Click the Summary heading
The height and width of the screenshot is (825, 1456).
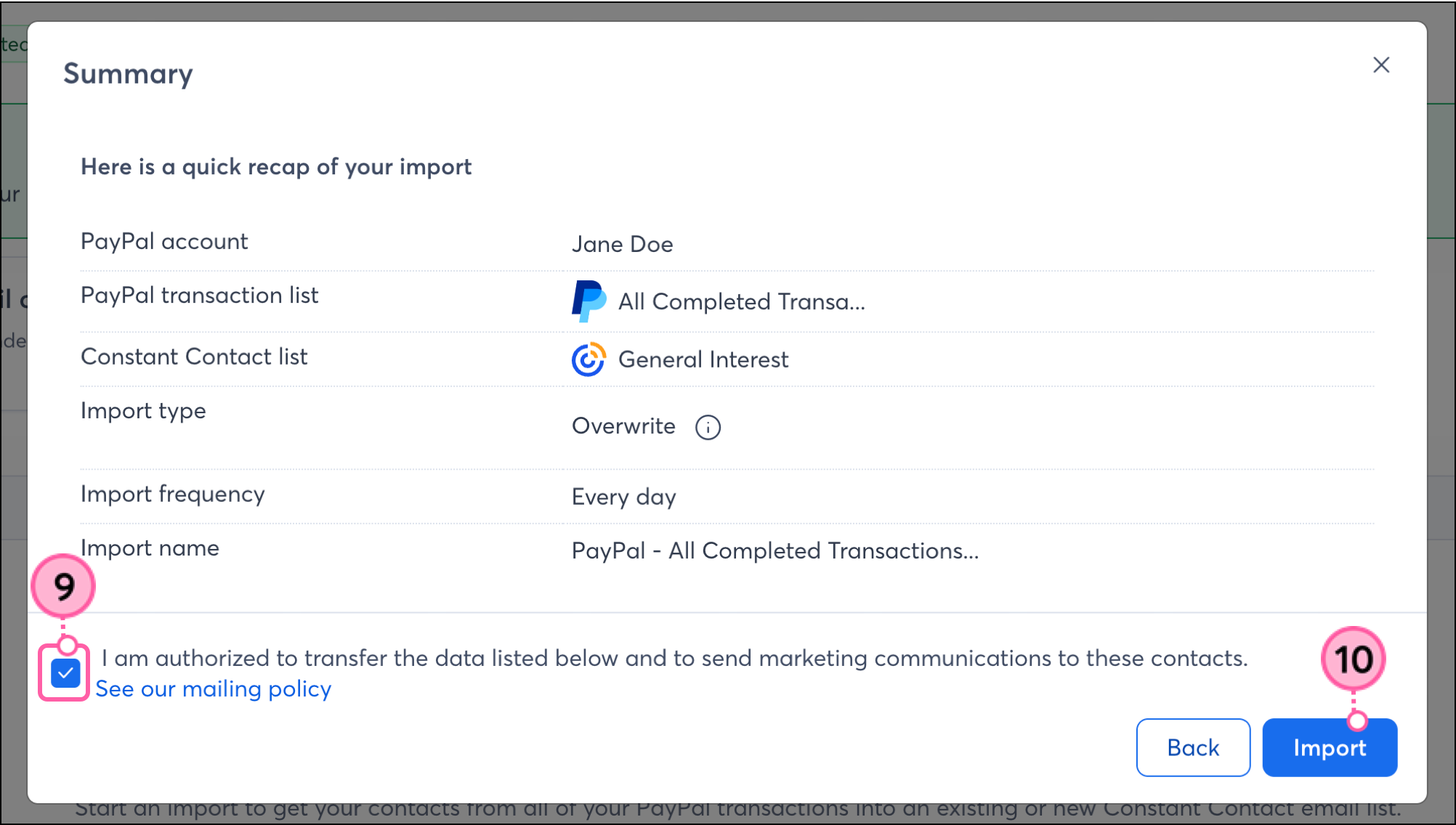(129, 73)
